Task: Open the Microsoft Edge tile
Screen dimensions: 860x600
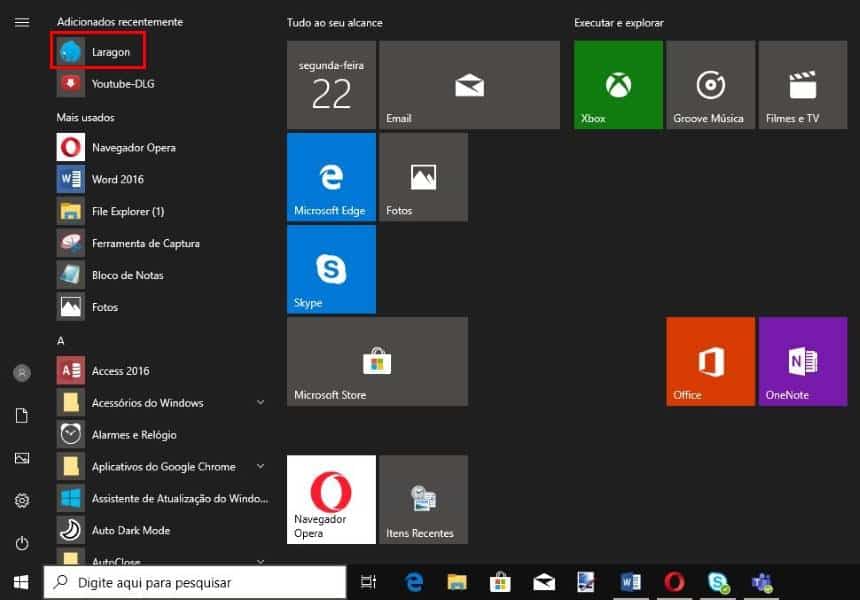Action: pos(331,177)
